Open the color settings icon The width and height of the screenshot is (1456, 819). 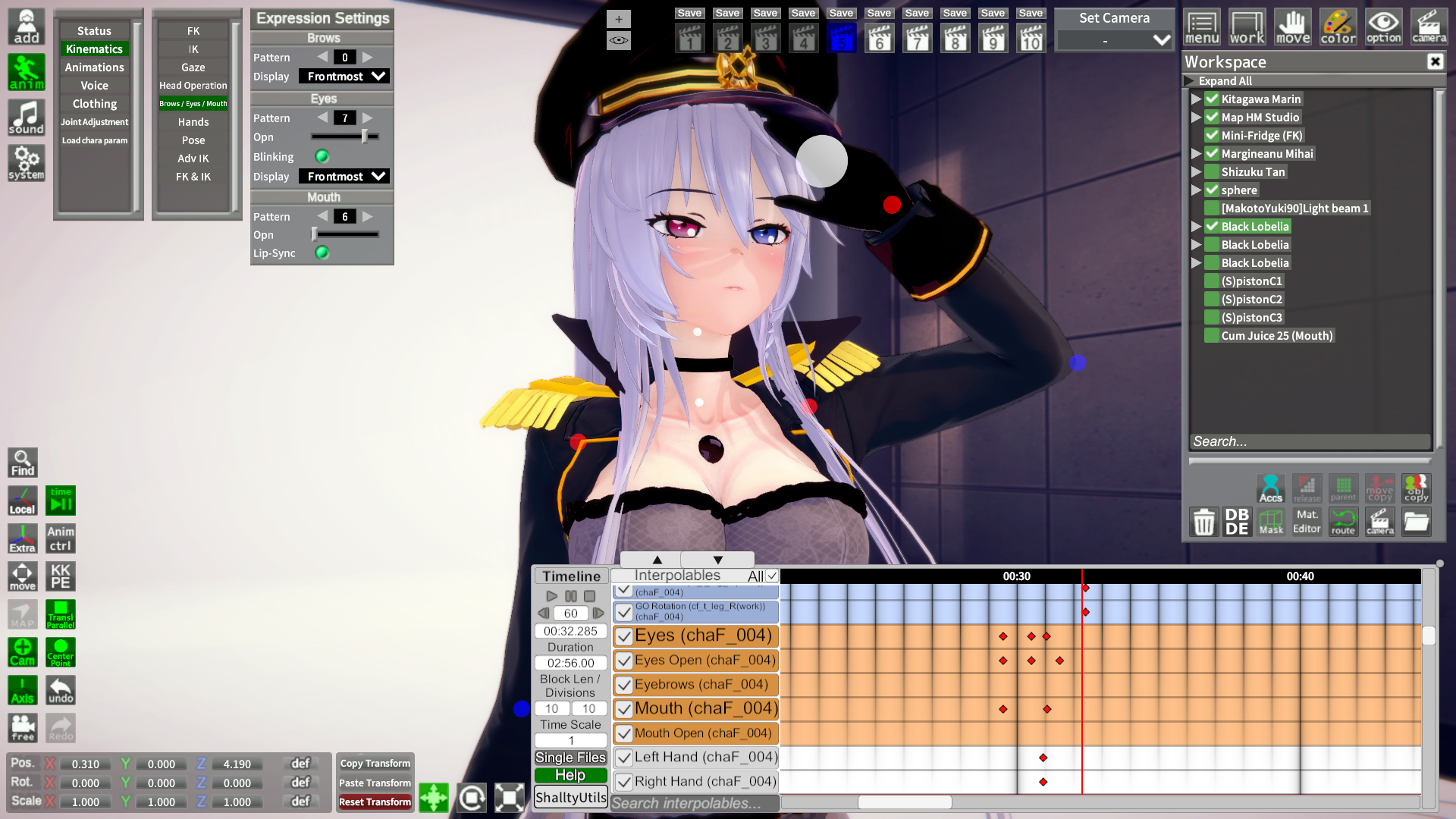point(1338,27)
